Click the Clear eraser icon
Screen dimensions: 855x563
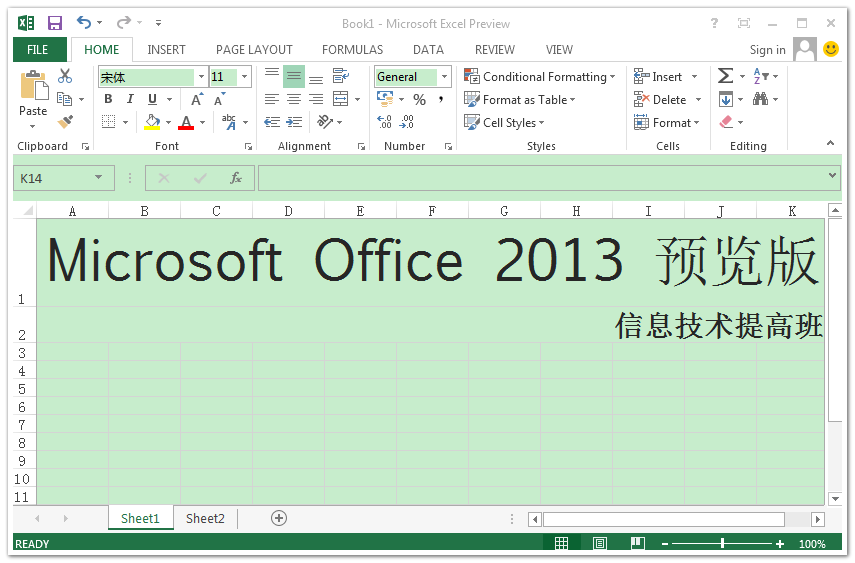726,122
